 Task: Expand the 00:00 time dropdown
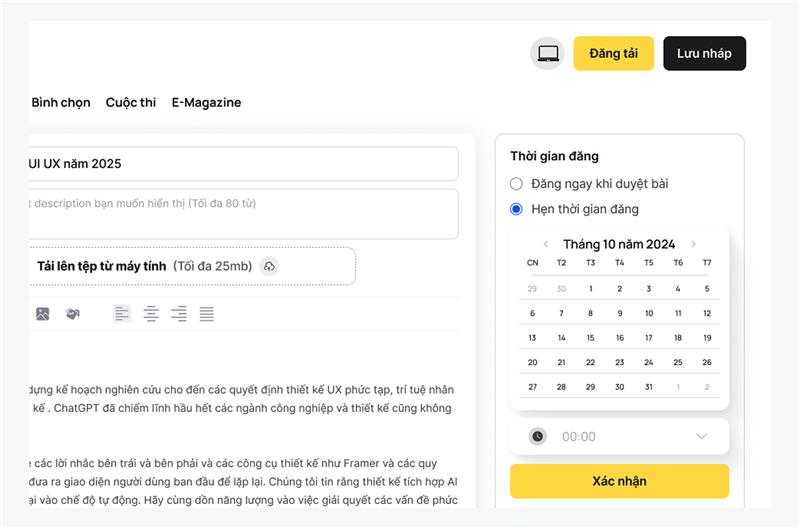pyautogui.click(x=702, y=436)
